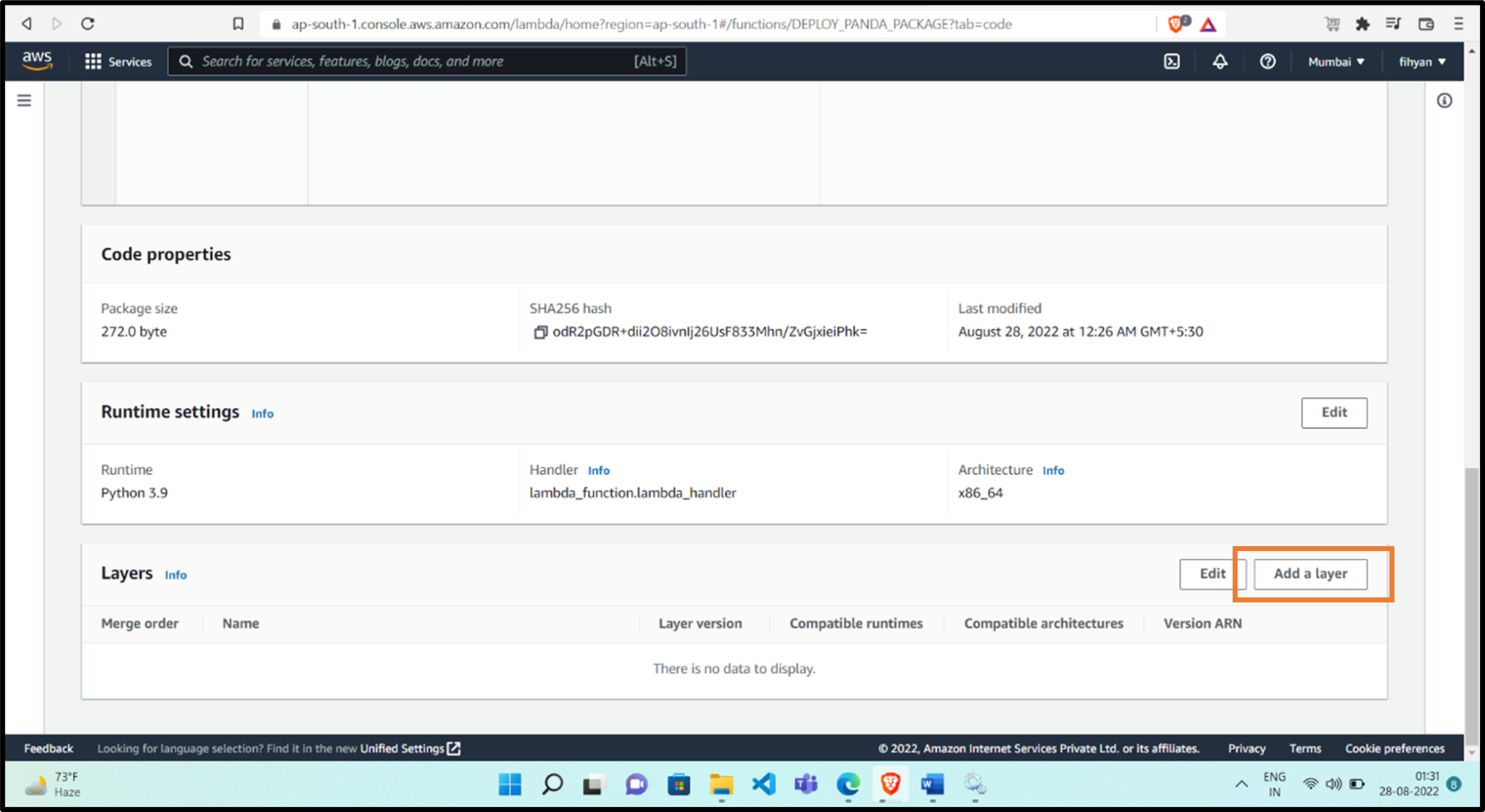Edit the Runtime settings
The height and width of the screenshot is (812, 1485).
[1334, 413]
